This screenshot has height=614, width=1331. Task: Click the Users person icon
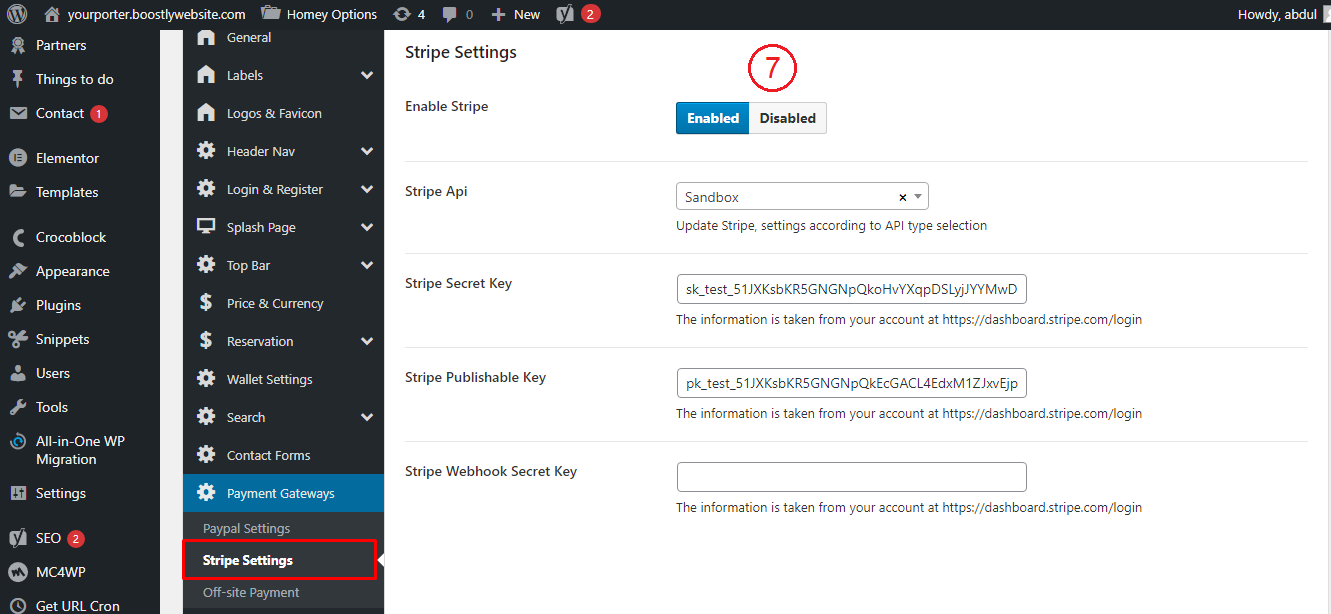(x=18, y=373)
